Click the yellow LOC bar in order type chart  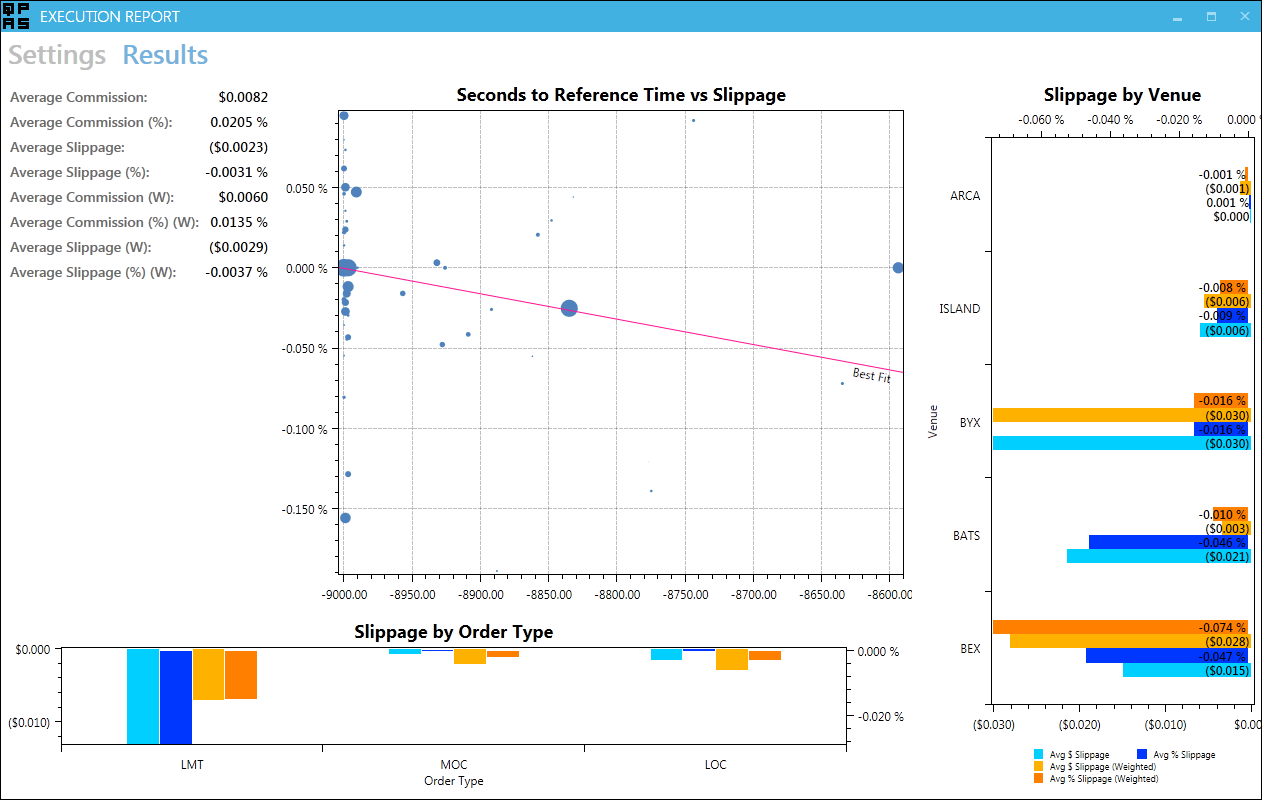(732, 659)
